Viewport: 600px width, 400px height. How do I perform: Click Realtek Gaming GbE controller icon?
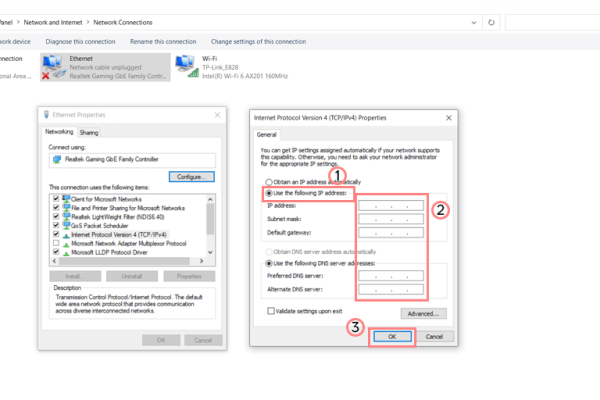coord(55,160)
